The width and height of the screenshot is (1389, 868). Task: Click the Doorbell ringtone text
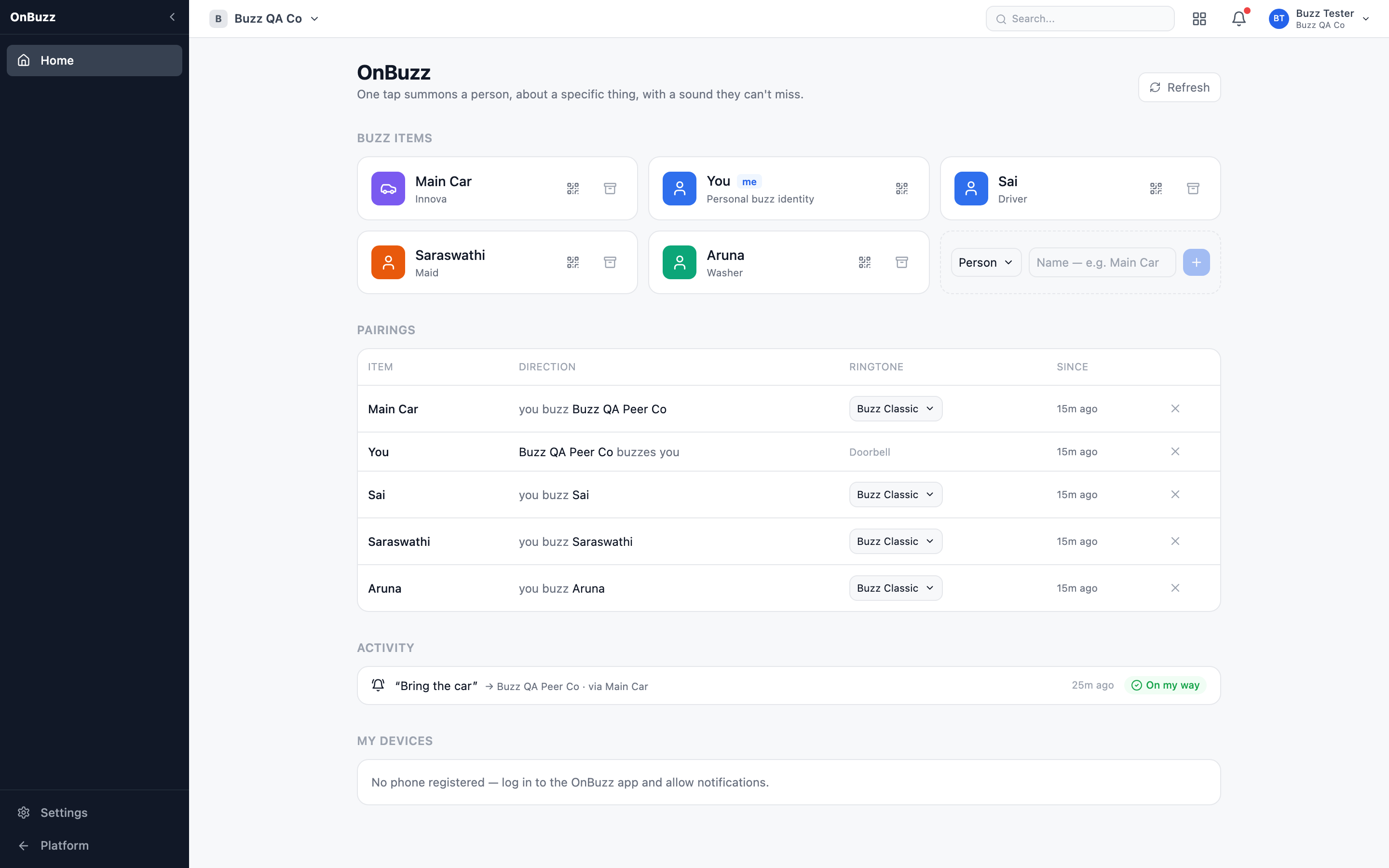pyautogui.click(x=870, y=452)
